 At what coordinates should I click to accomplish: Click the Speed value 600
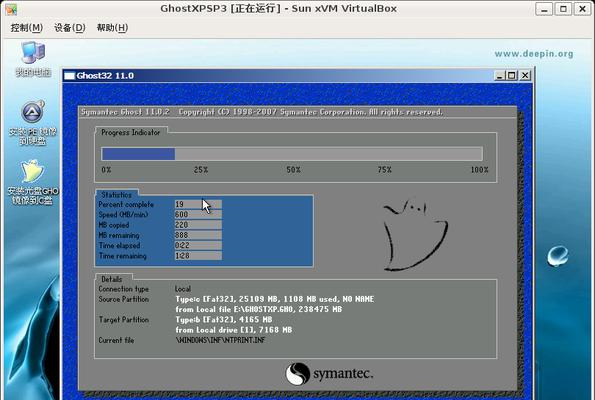click(x=198, y=214)
